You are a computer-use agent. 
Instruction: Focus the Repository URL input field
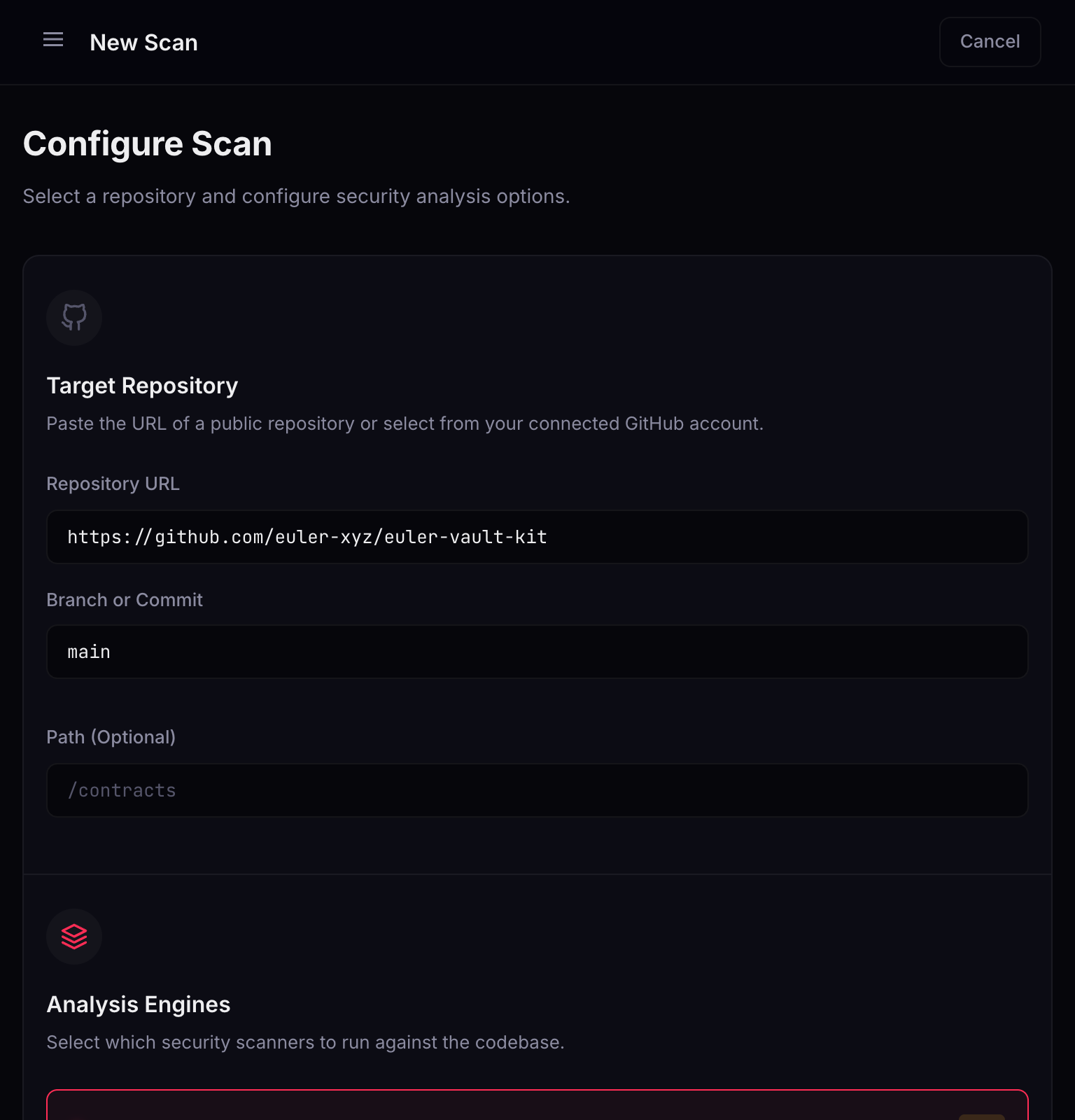coord(537,537)
